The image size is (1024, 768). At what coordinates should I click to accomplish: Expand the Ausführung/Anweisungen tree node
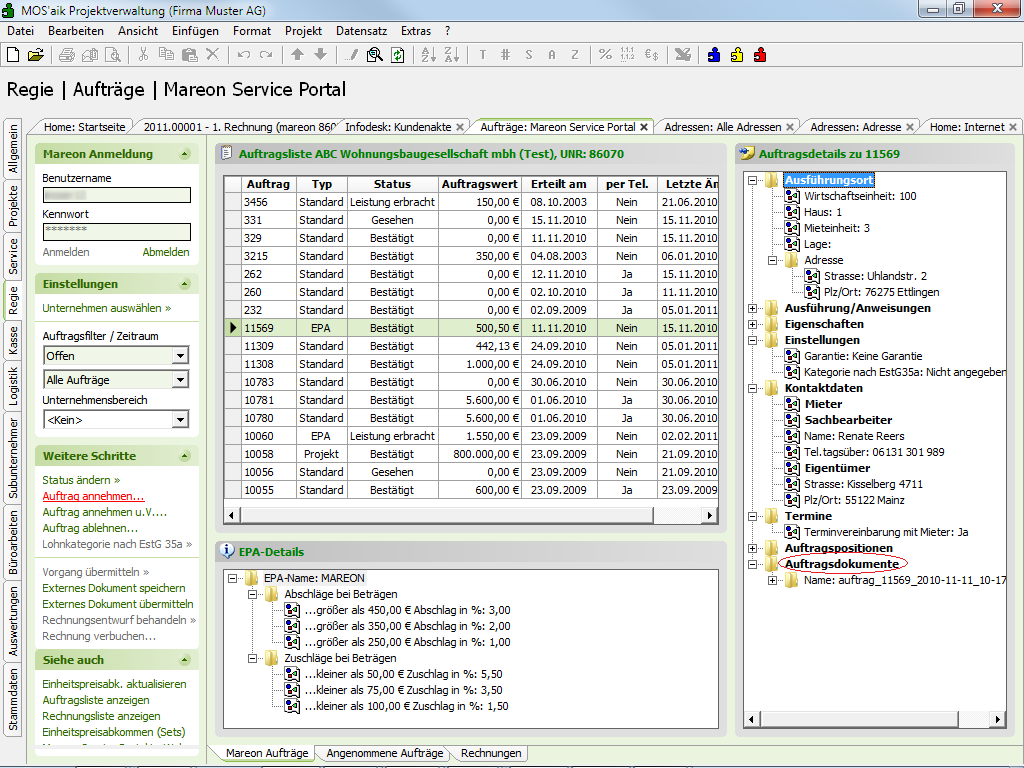click(752, 308)
